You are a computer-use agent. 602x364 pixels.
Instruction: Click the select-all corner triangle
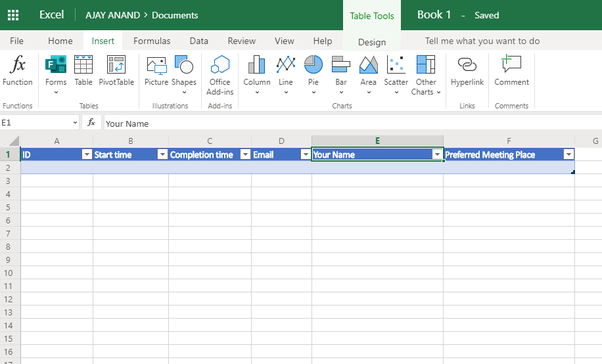14,141
